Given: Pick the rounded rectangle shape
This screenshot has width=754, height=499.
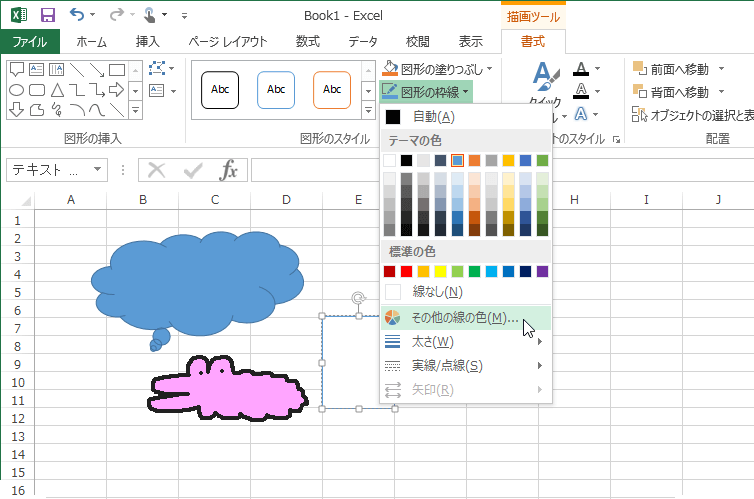Looking at the screenshot, I should point(37,90).
